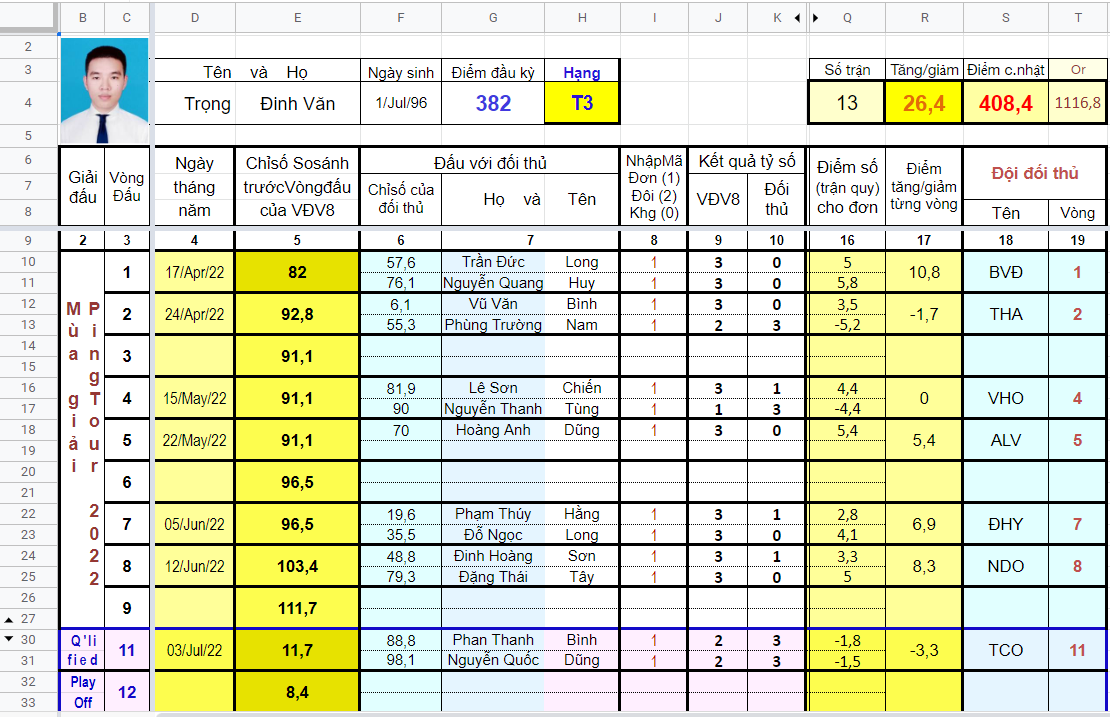The height and width of the screenshot is (717, 1110).
Task: Select column E header
Action: pyautogui.click(x=297, y=18)
